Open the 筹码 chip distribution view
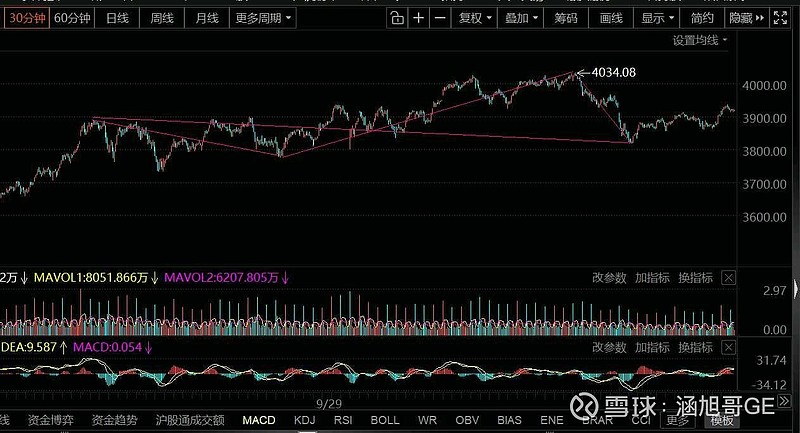The width and height of the screenshot is (800, 433). [x=565, y=18]
